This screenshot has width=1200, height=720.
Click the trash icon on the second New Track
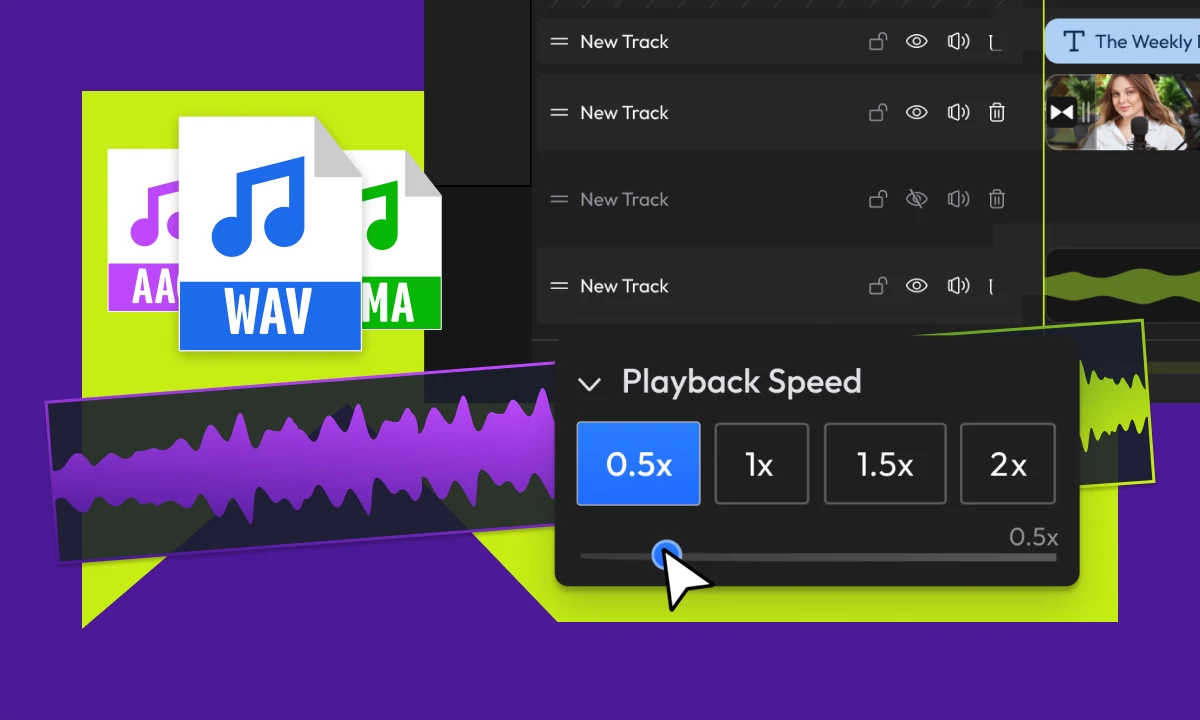pyautogui.click(x=997, y=112)
